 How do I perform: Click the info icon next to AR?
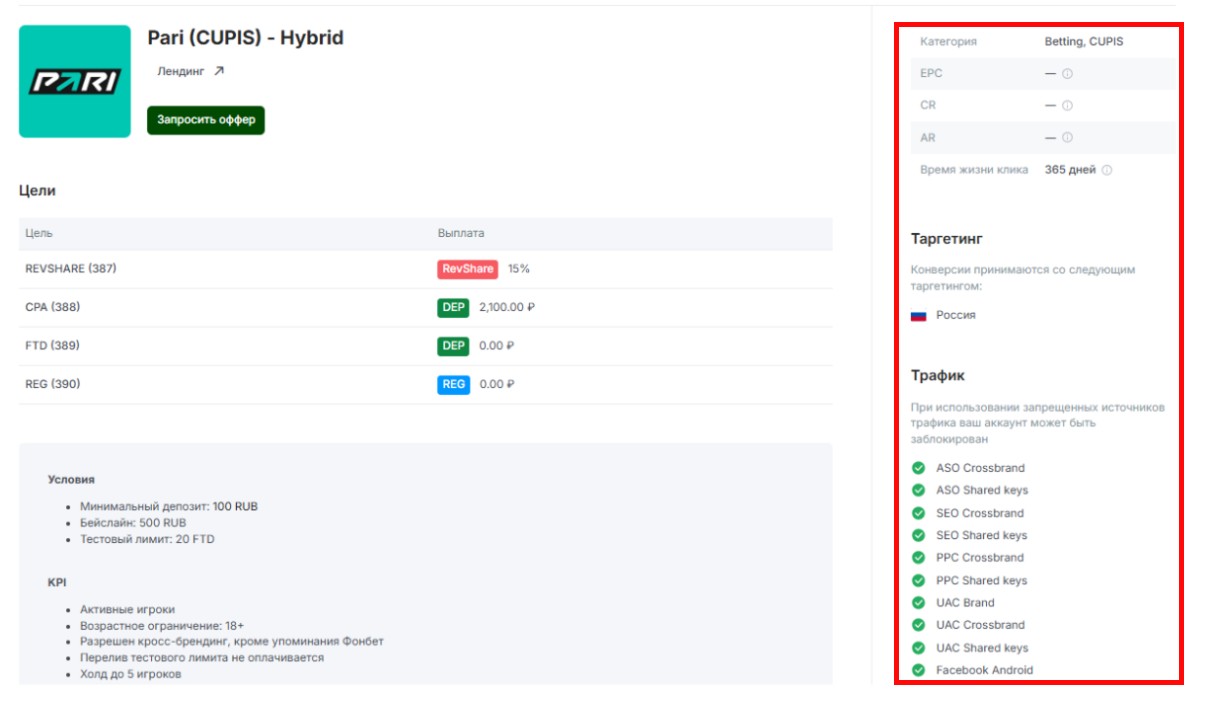[1067, 138]
